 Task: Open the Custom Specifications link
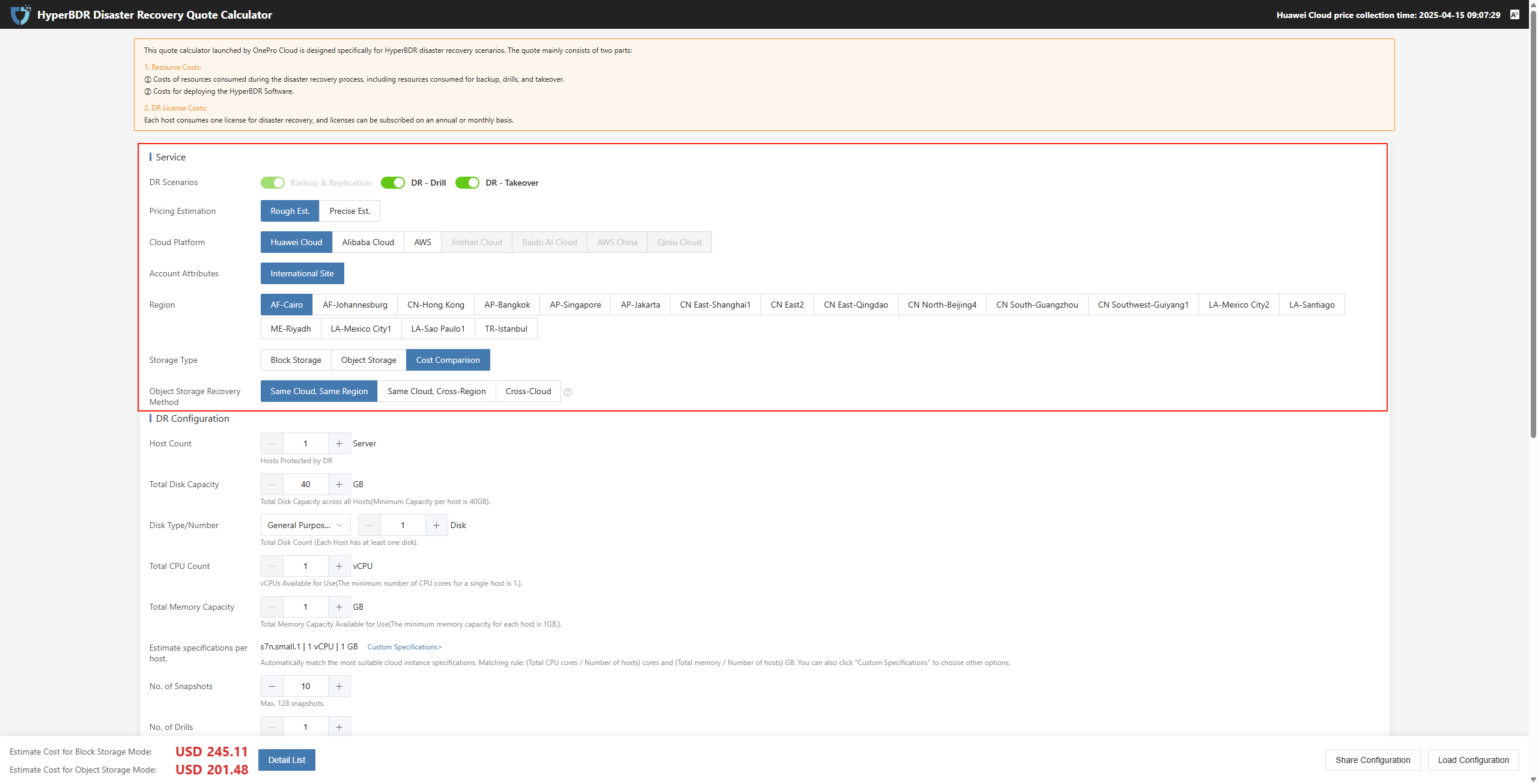[404, 647]
